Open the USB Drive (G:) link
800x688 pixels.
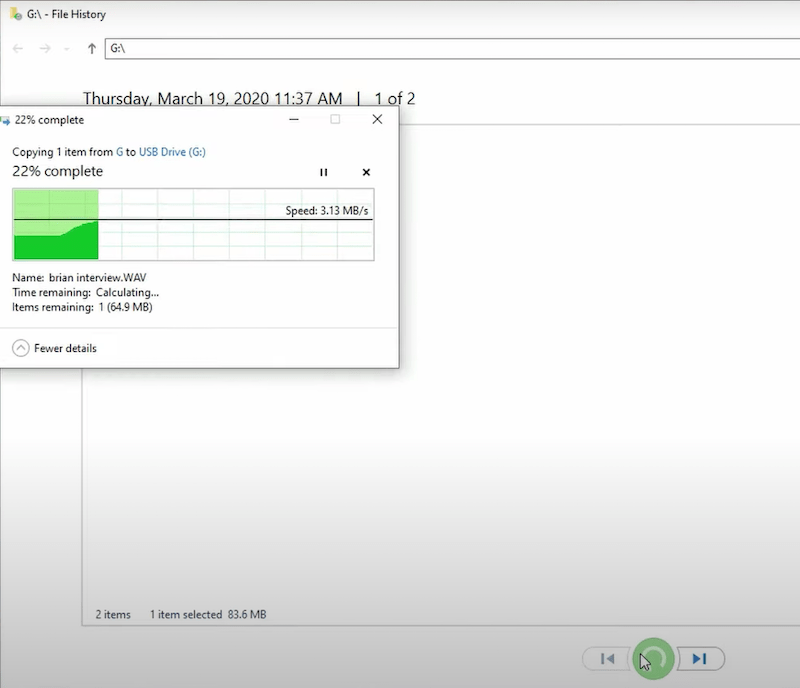tap(172, 152)
